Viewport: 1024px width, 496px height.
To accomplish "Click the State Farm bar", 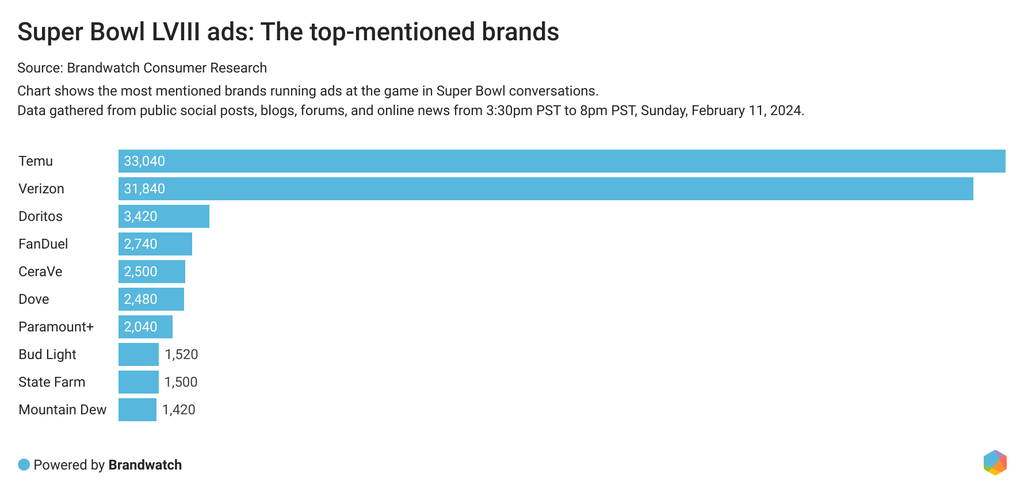I will coord(138,382).
